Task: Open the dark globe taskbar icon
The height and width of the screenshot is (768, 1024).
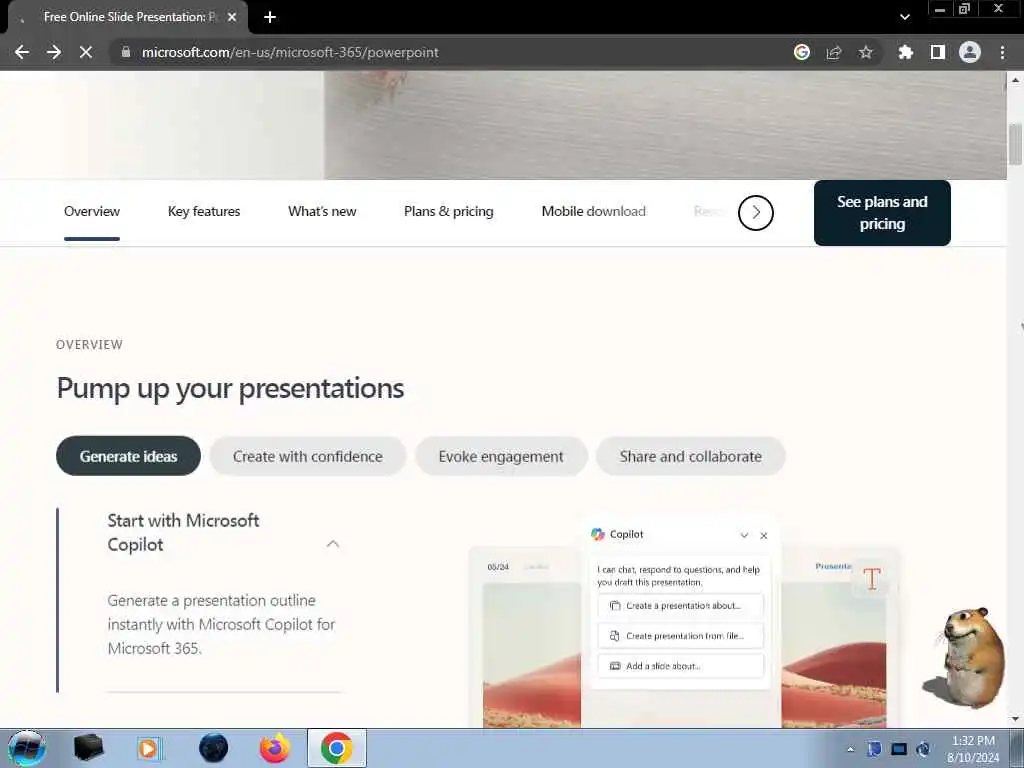Action: click(x=214, y=748)
